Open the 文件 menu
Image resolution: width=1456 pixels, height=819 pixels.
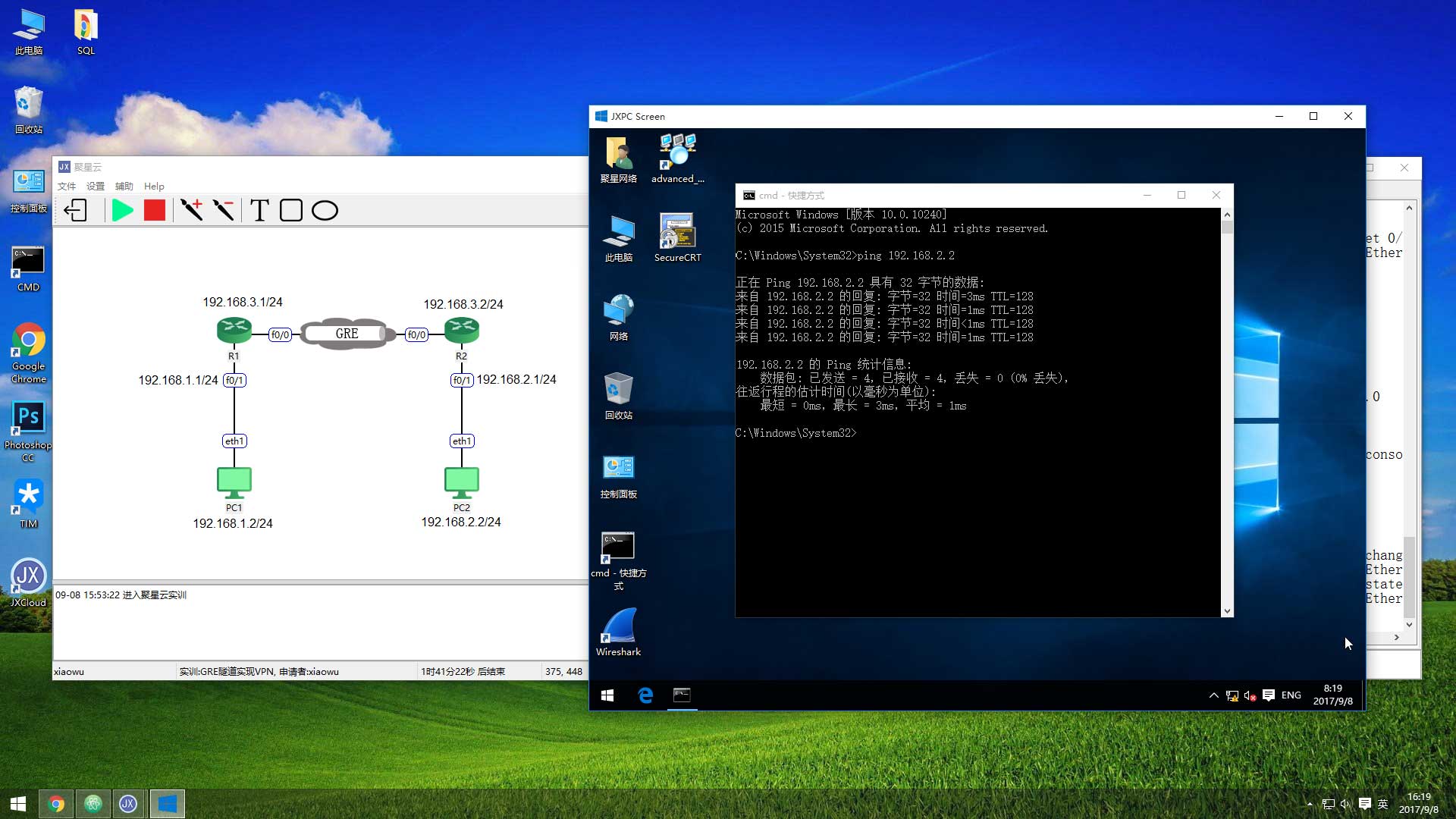point(67,186)
